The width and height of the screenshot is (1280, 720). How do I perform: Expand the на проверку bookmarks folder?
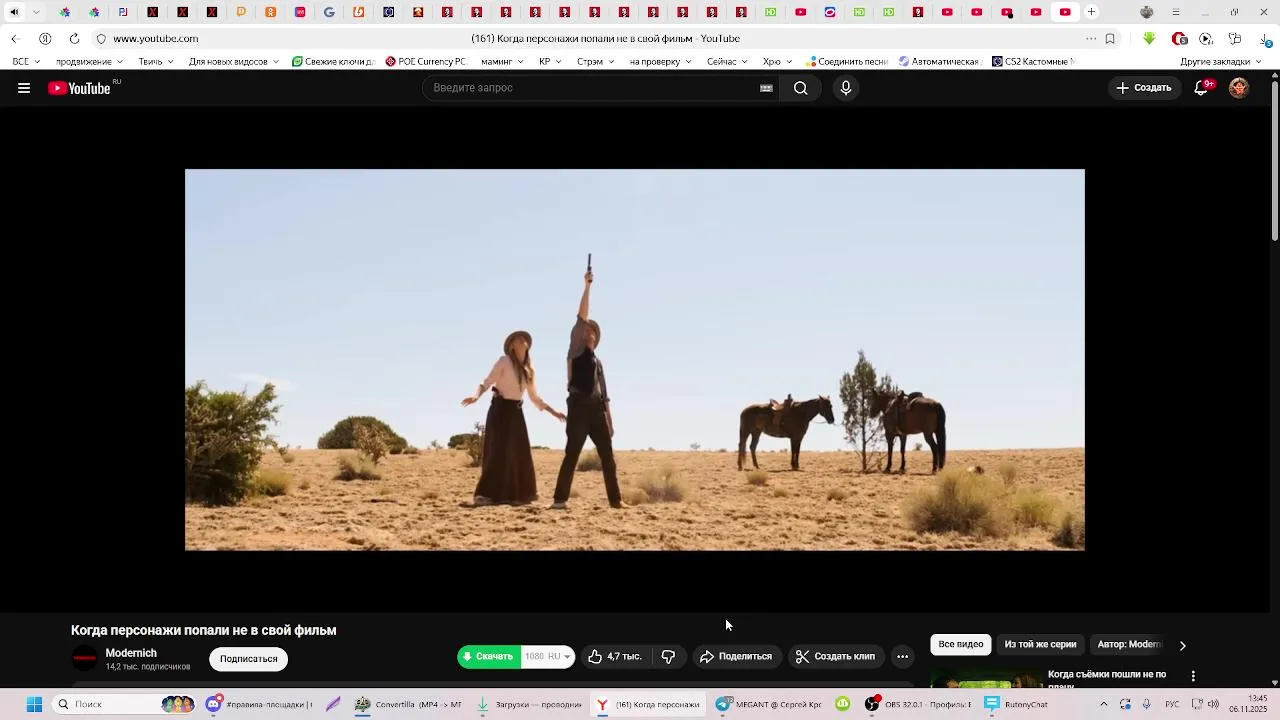(661, 62)
